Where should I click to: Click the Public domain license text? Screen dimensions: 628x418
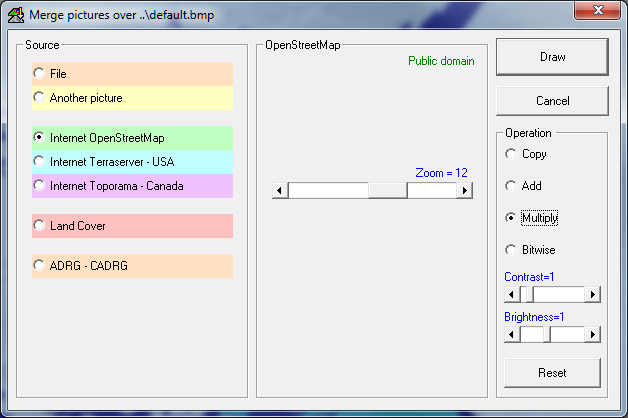(x=441, y=61)
